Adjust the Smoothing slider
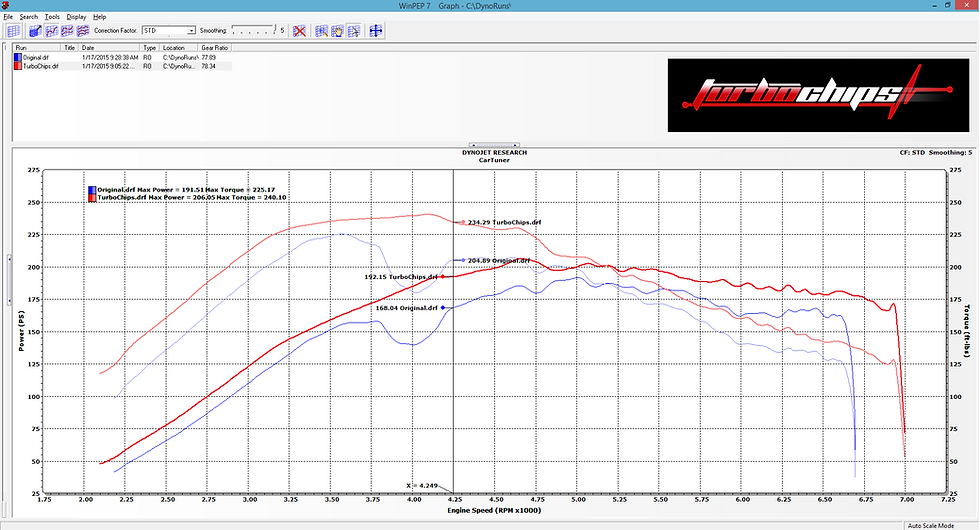 [x=253, y=30]
